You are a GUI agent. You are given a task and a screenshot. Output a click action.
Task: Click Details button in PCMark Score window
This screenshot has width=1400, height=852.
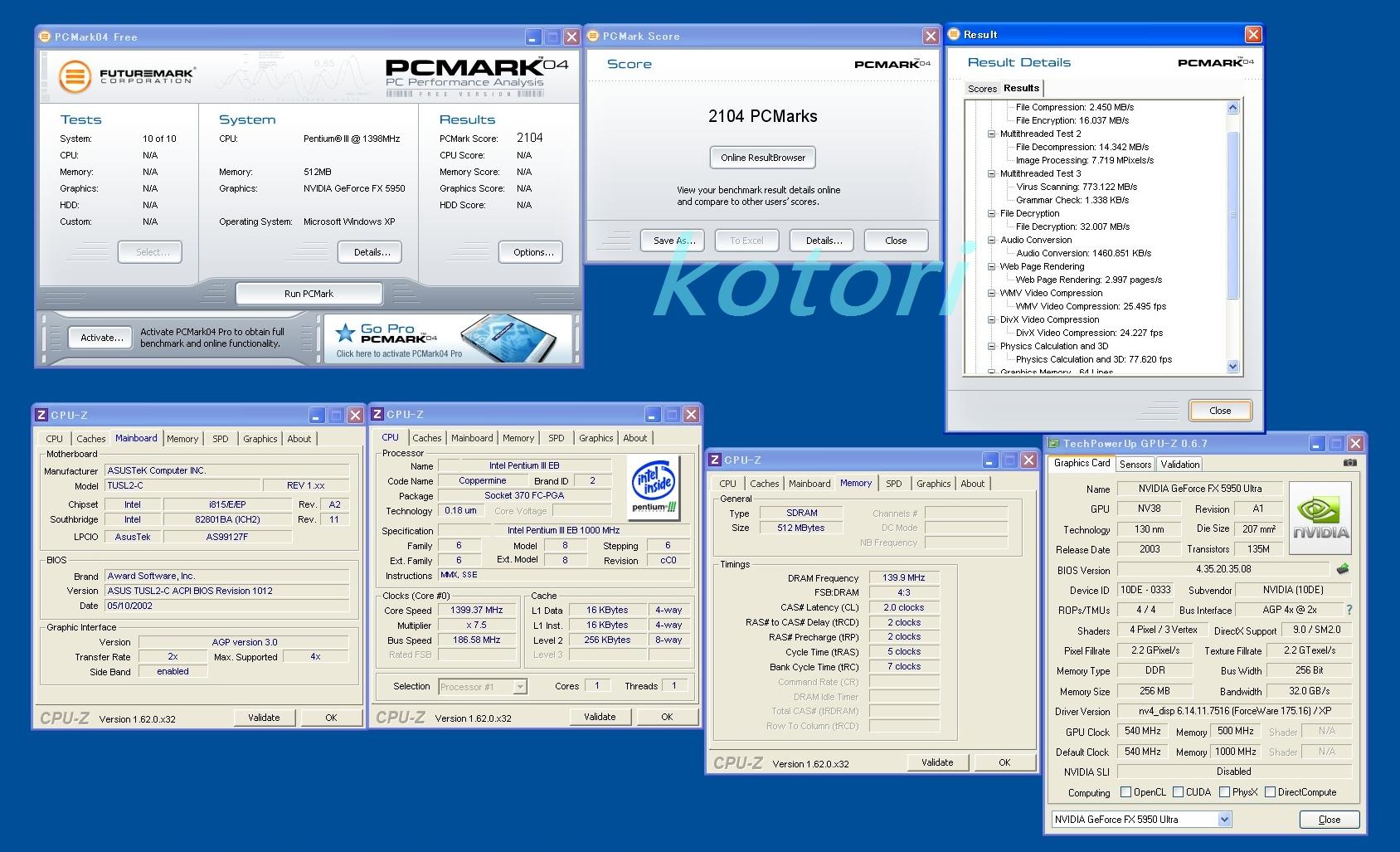pos(823,241)
